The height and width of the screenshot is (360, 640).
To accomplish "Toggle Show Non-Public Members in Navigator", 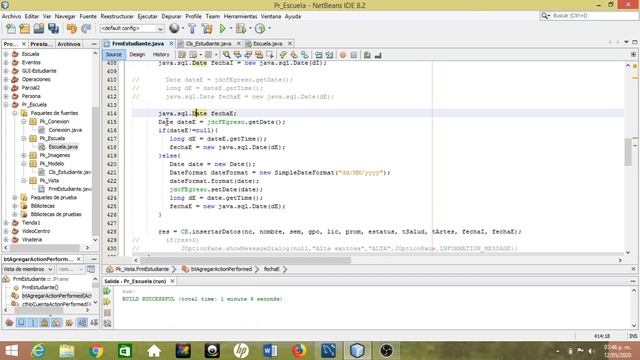I will (x=45, y=323).
